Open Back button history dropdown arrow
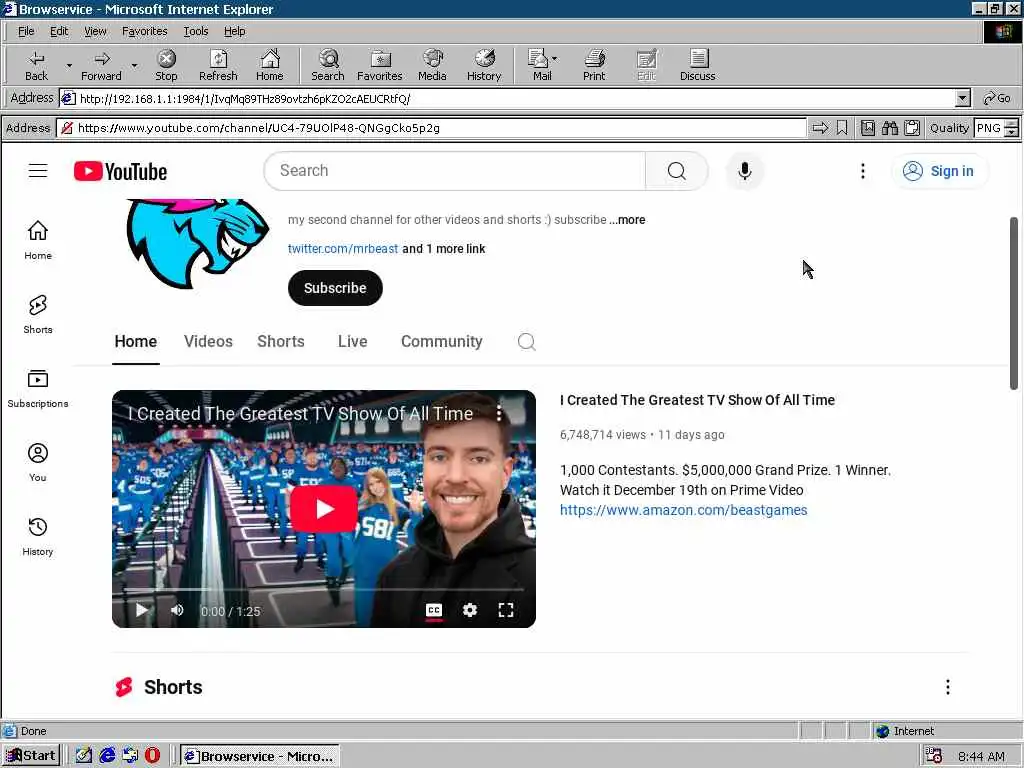 click(69, 65)
